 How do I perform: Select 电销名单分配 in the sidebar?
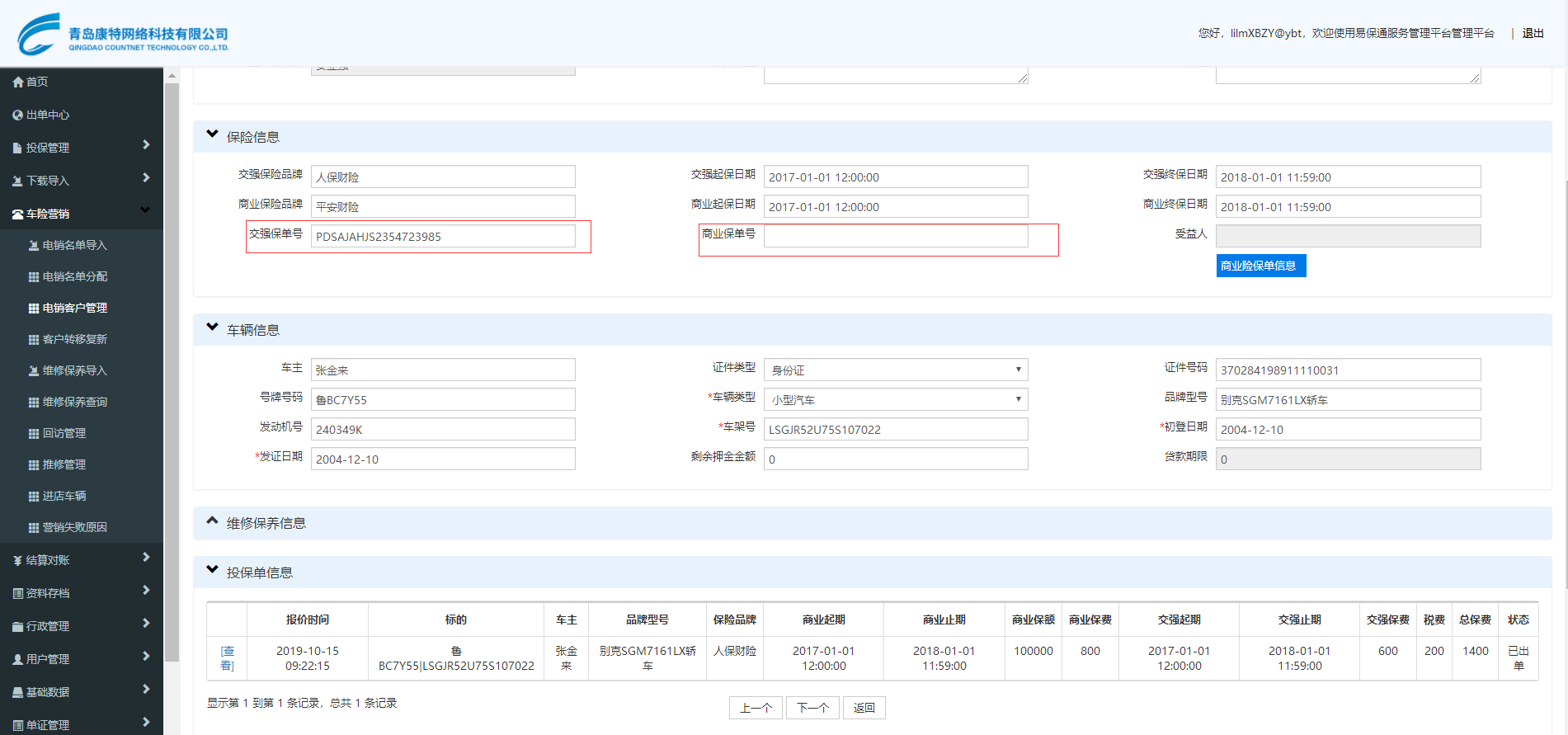[75, 276]
